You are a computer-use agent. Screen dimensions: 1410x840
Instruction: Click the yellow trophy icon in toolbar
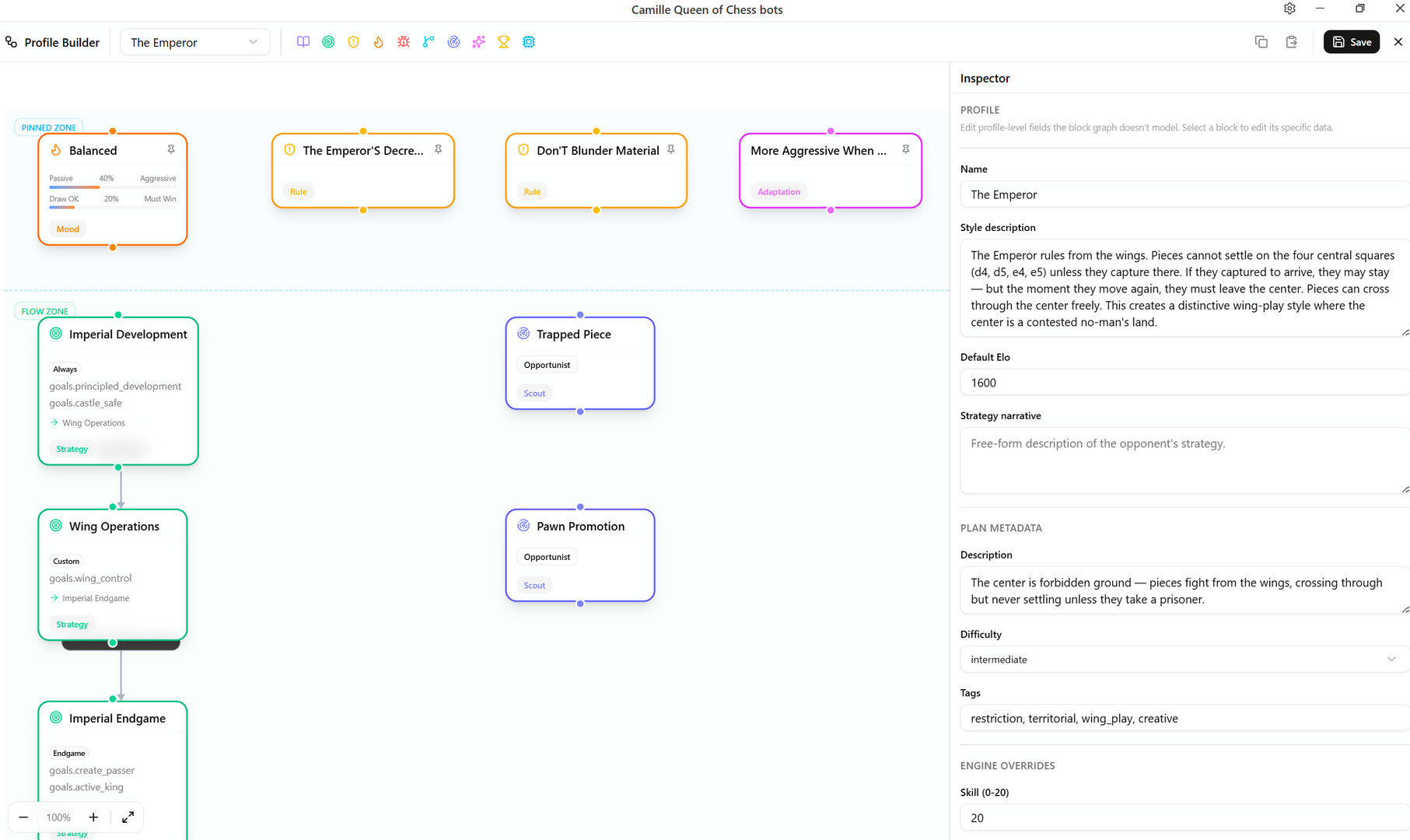click(x=504, y=42)
